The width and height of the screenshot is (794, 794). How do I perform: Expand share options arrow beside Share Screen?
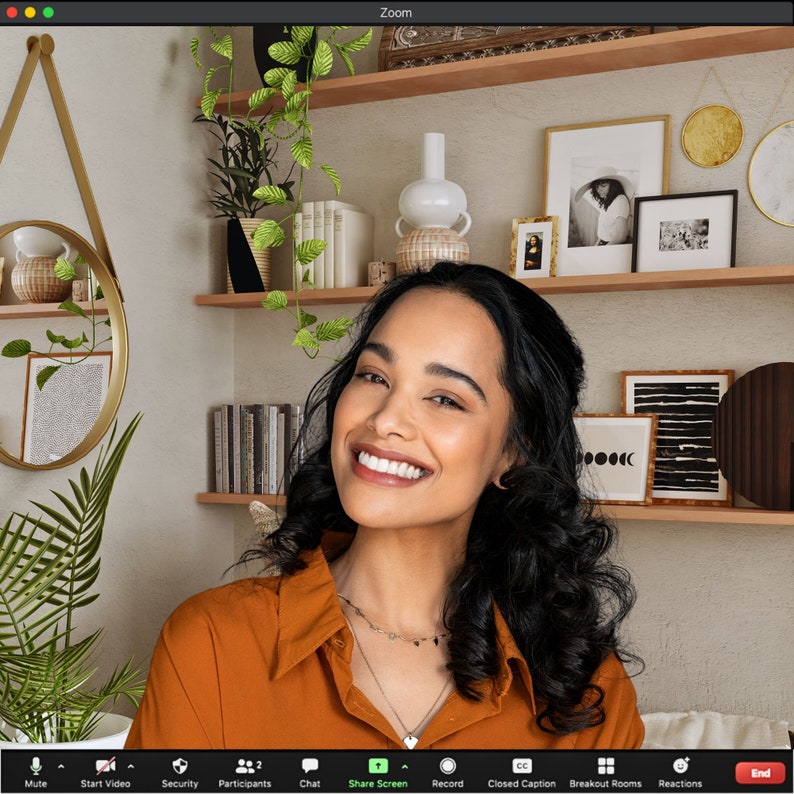tap(405, 767)
